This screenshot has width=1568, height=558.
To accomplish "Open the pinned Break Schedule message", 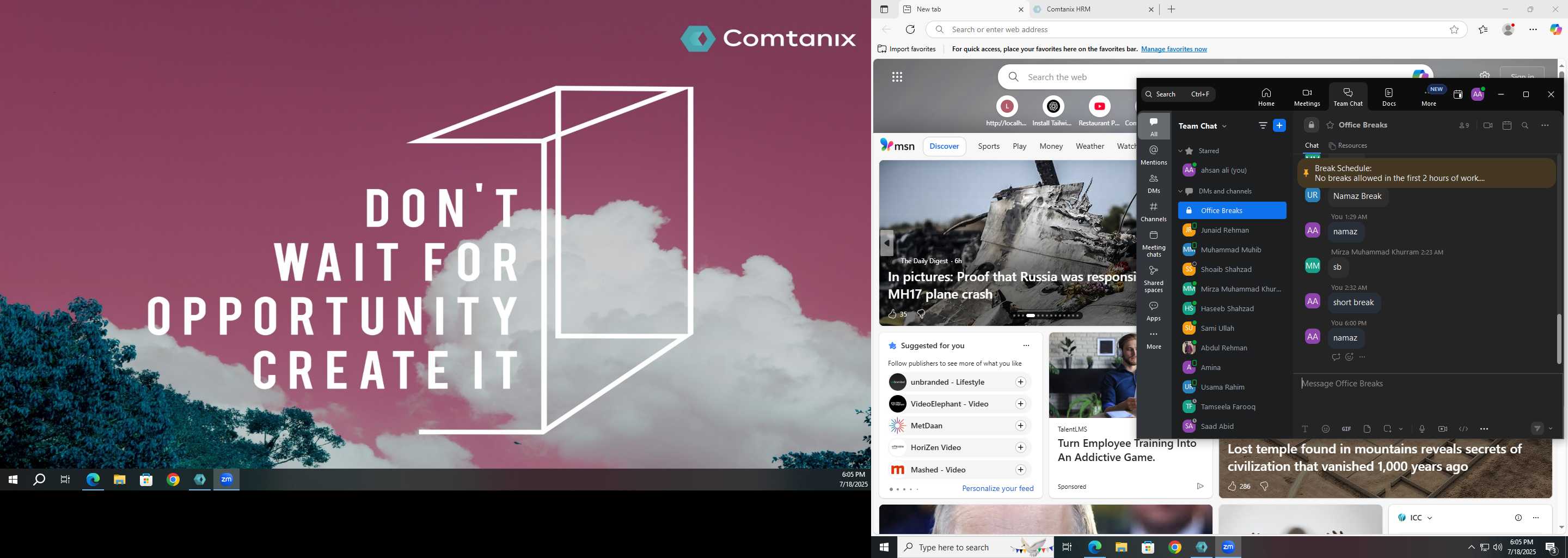I will (x=1425, y=173).
